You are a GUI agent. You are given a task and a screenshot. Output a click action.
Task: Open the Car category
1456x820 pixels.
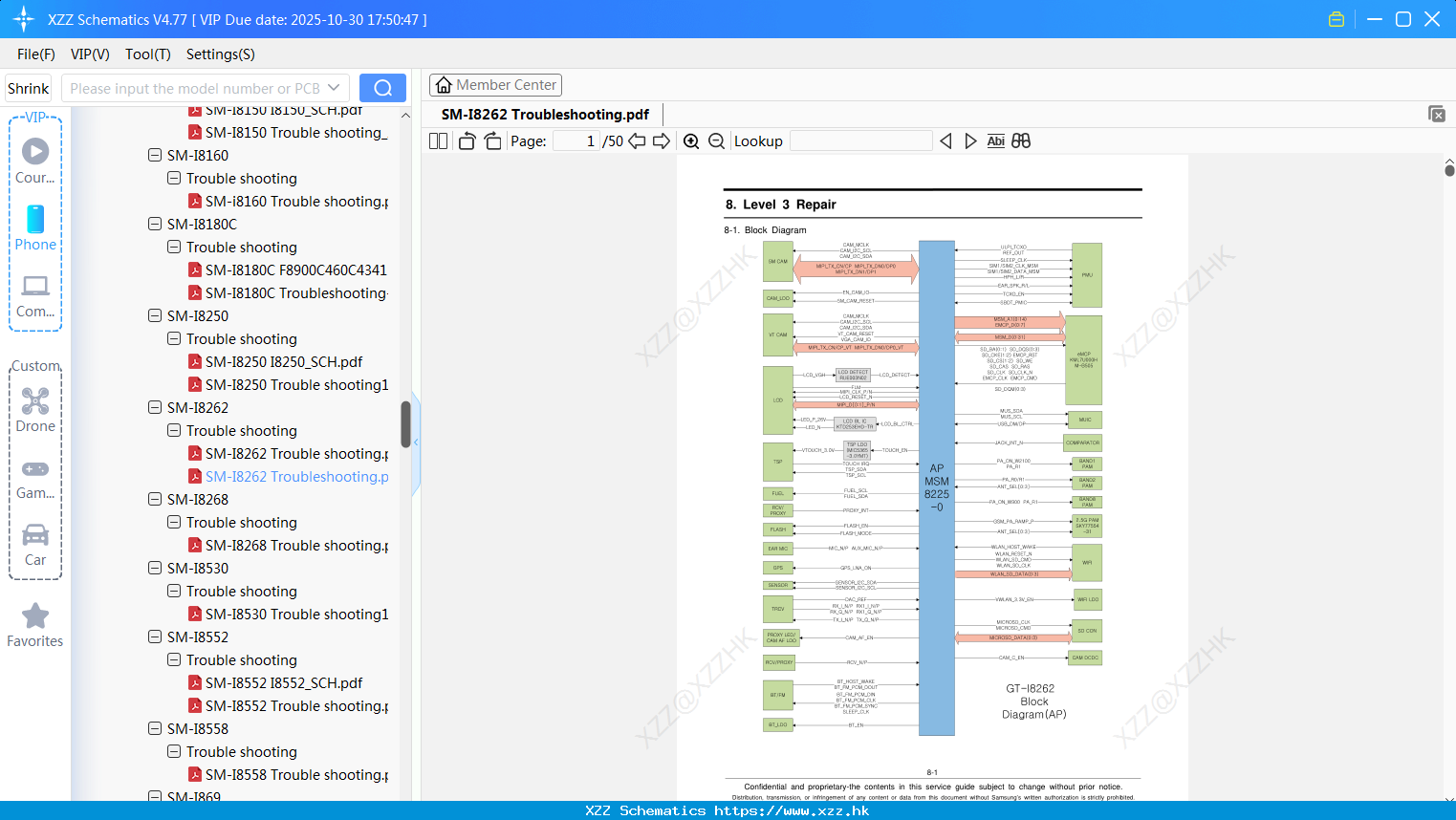(x=35, y=534)
